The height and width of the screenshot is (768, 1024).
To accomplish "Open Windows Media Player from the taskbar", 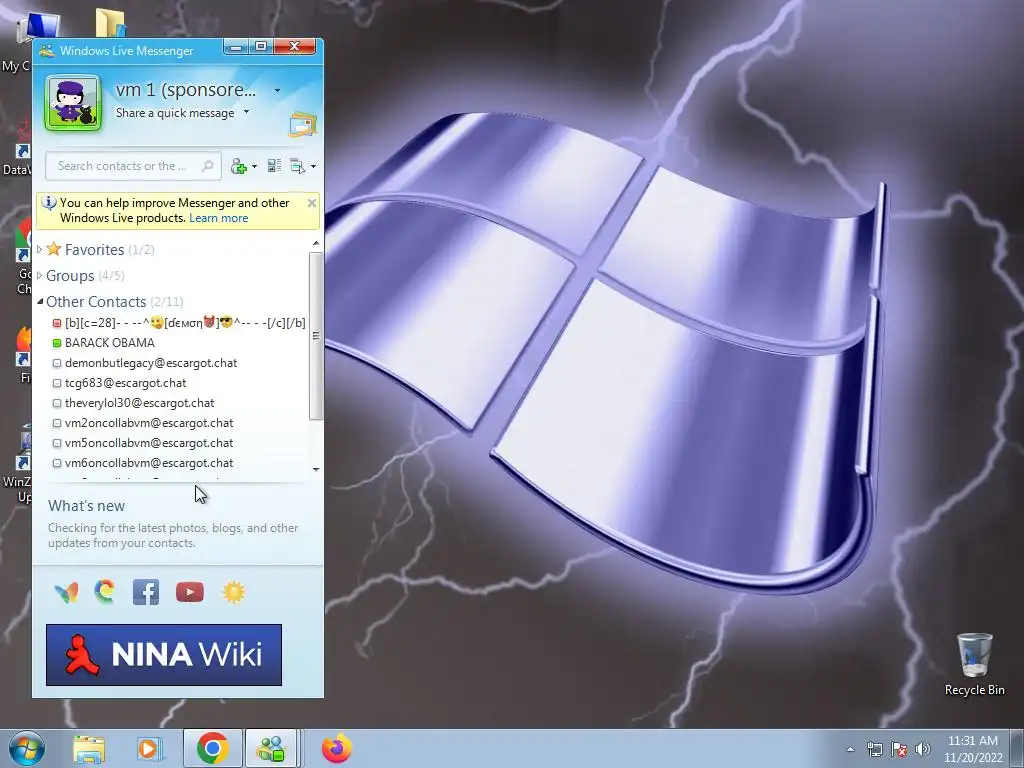I will pos(148,749).
